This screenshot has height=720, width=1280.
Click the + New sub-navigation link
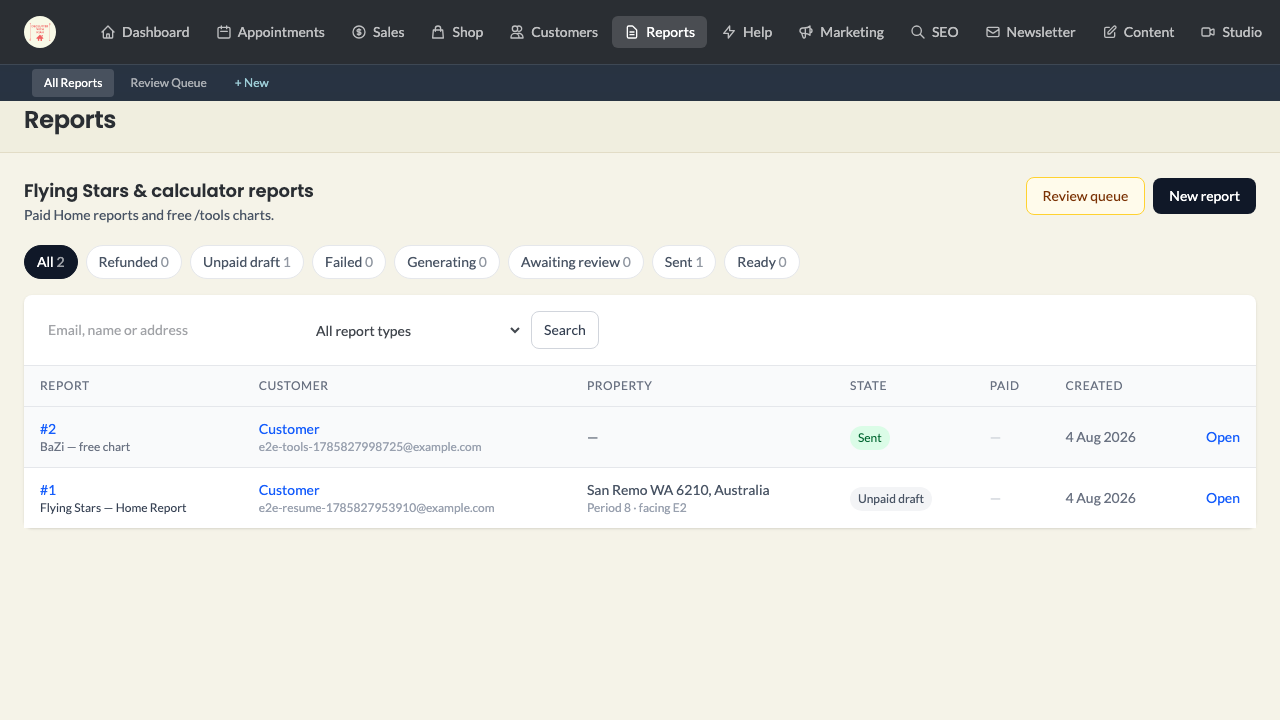point(252,83)
